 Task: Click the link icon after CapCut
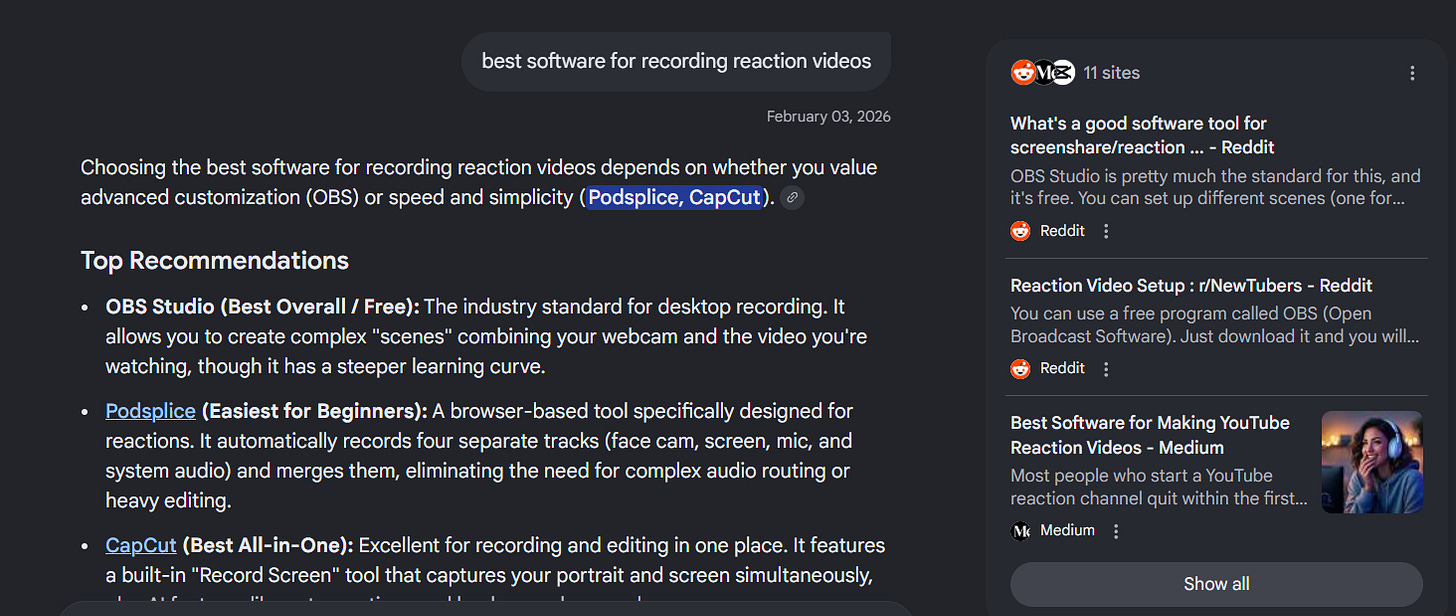[x=792, y=198]
